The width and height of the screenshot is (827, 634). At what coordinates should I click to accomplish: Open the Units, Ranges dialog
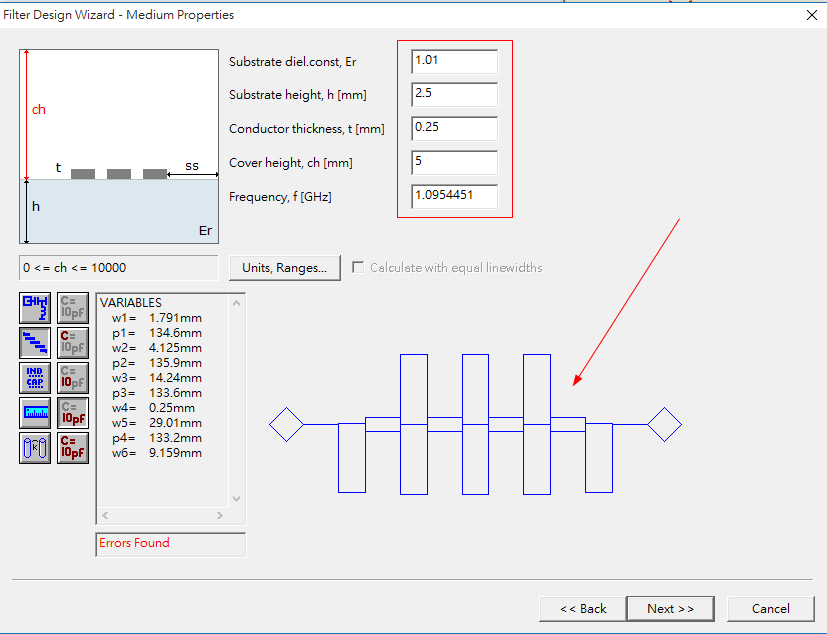tap(285, 268)
